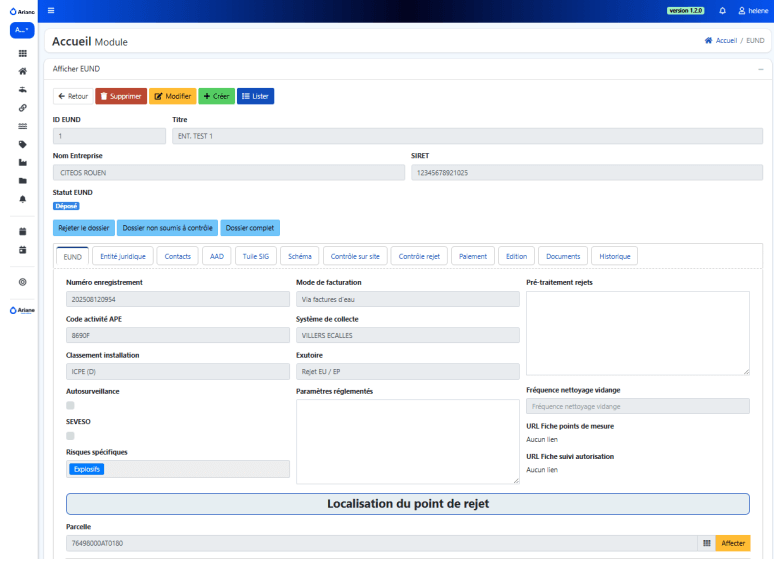Viewport: 774px width, 561px height.
Task: Click the Rejeter le dossier button
Action: coord(84,228)
